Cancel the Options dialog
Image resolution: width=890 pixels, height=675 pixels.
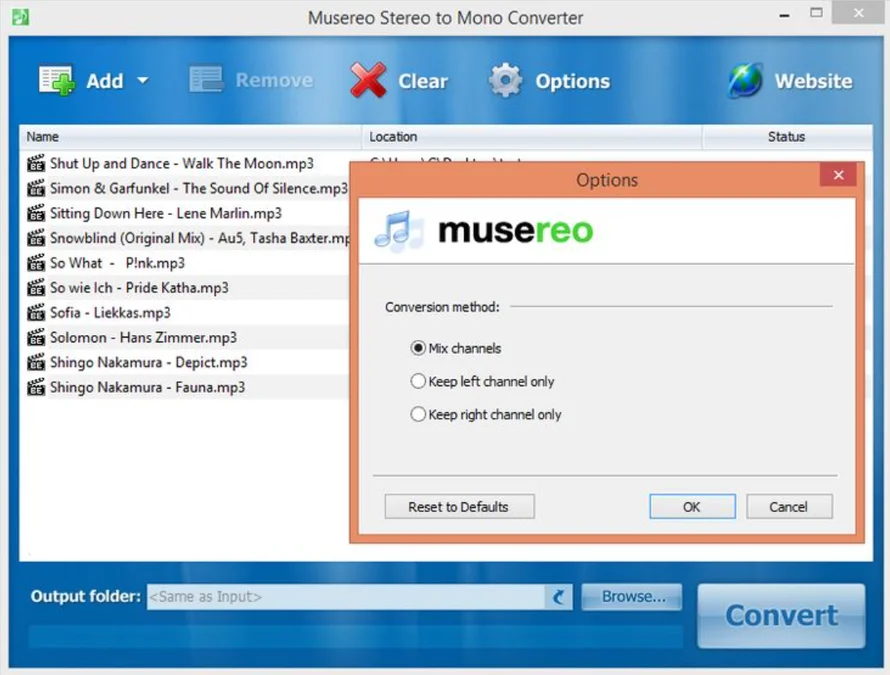pyautogui.click(x=789, y=506)
